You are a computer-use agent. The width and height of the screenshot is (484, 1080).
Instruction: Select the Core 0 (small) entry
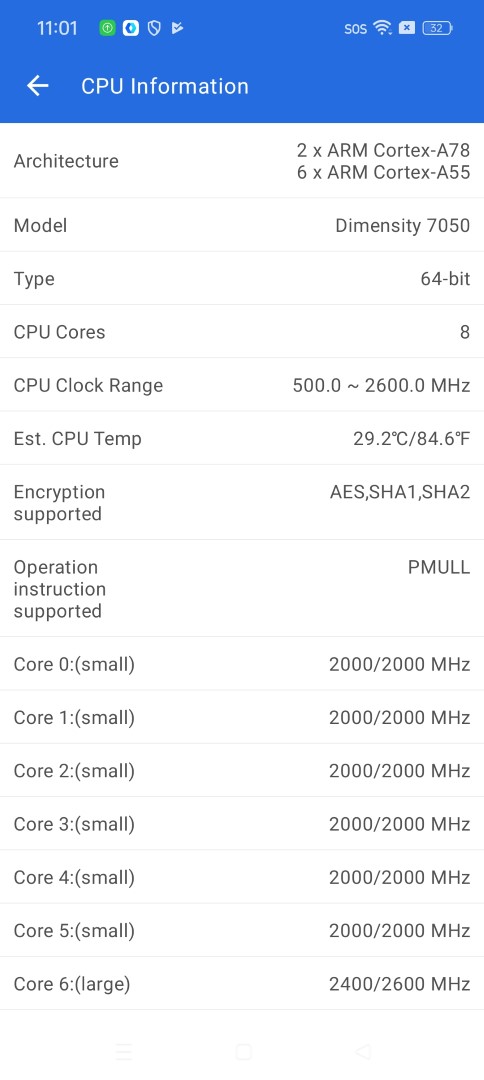(x=242, y=664)
